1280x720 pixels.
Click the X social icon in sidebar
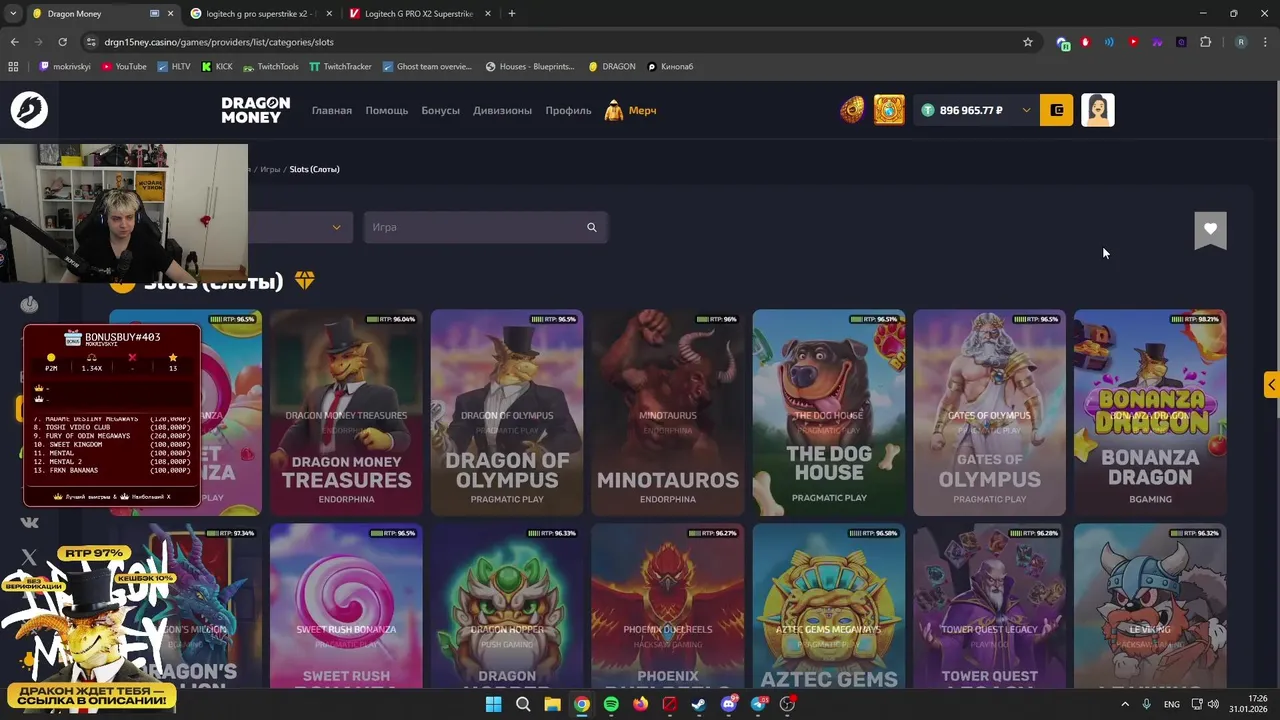click(x=29, y=557)
